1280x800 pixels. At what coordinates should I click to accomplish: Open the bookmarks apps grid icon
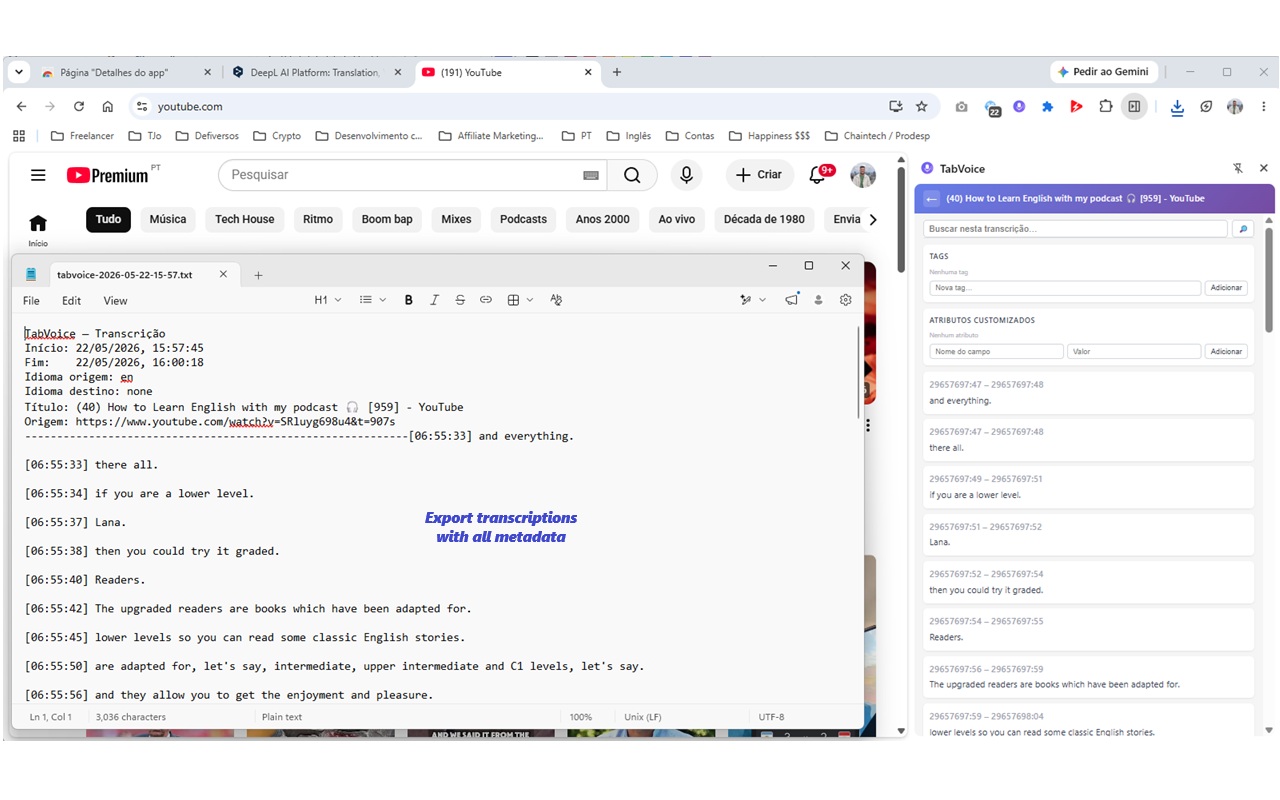coord(19,136)
